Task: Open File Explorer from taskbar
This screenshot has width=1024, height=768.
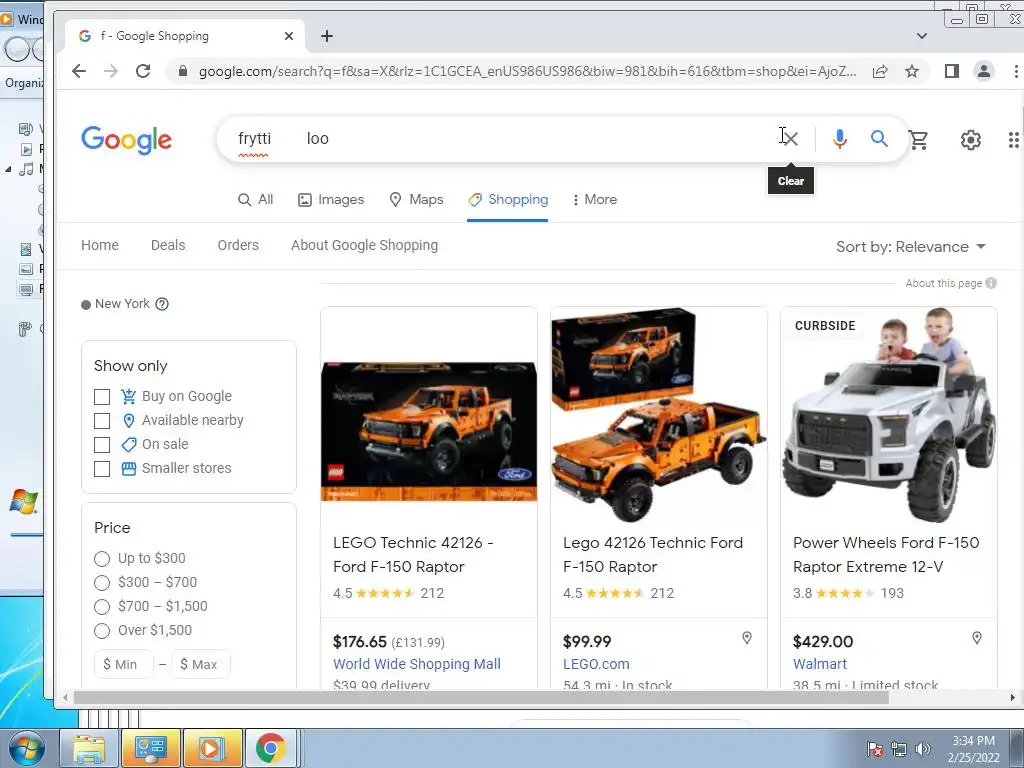Action: [x=89, y=748]
